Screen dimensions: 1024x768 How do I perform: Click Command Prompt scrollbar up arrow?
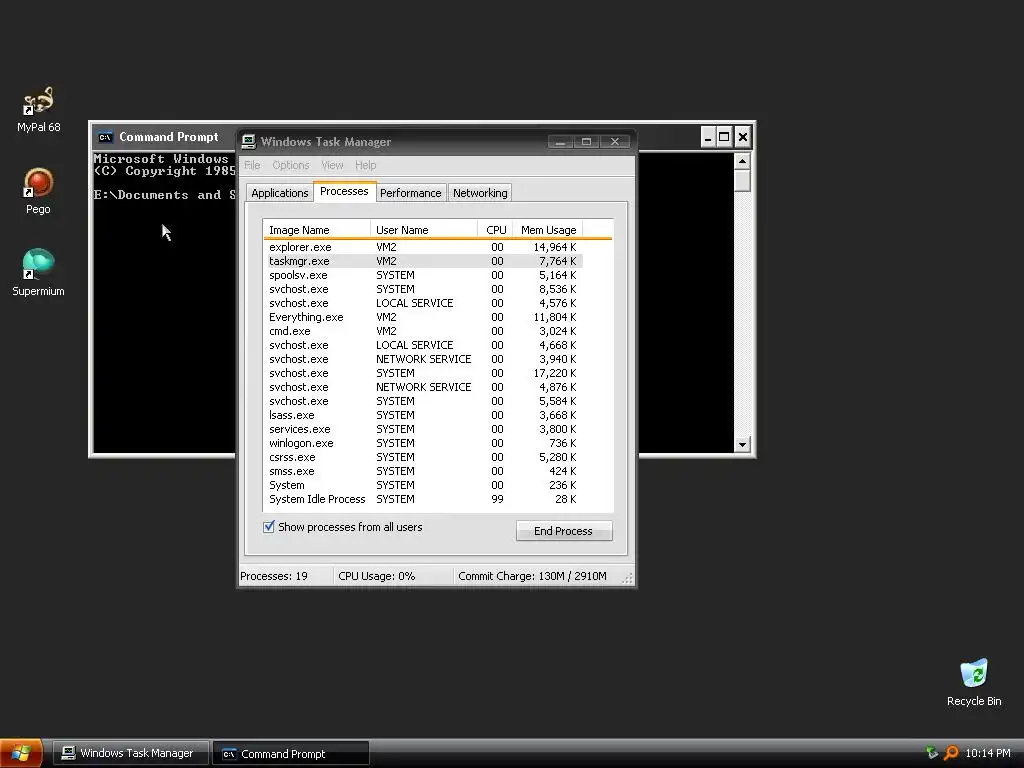point(743,161)
